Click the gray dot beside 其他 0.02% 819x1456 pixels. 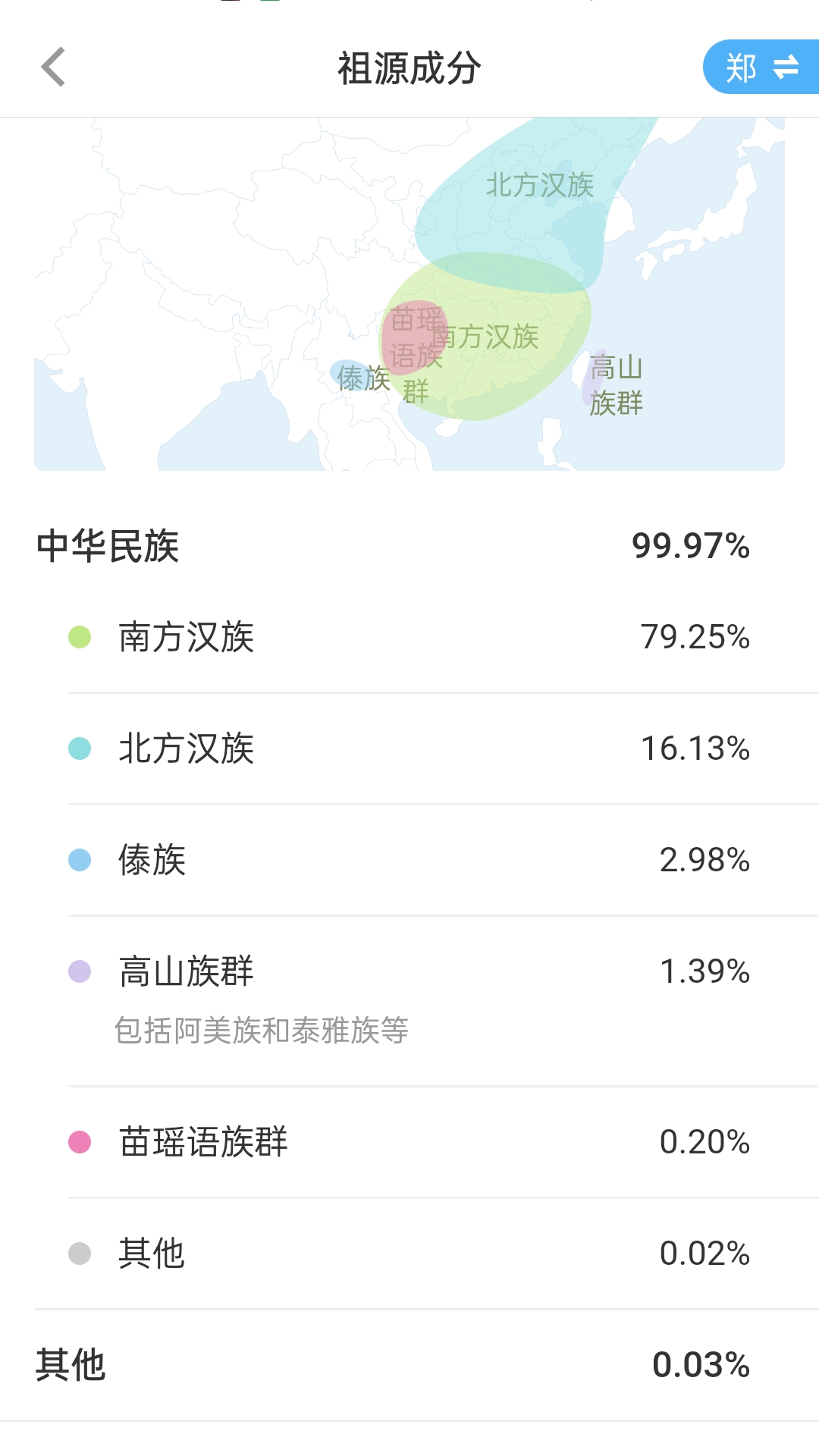[x=80, y=1254]
